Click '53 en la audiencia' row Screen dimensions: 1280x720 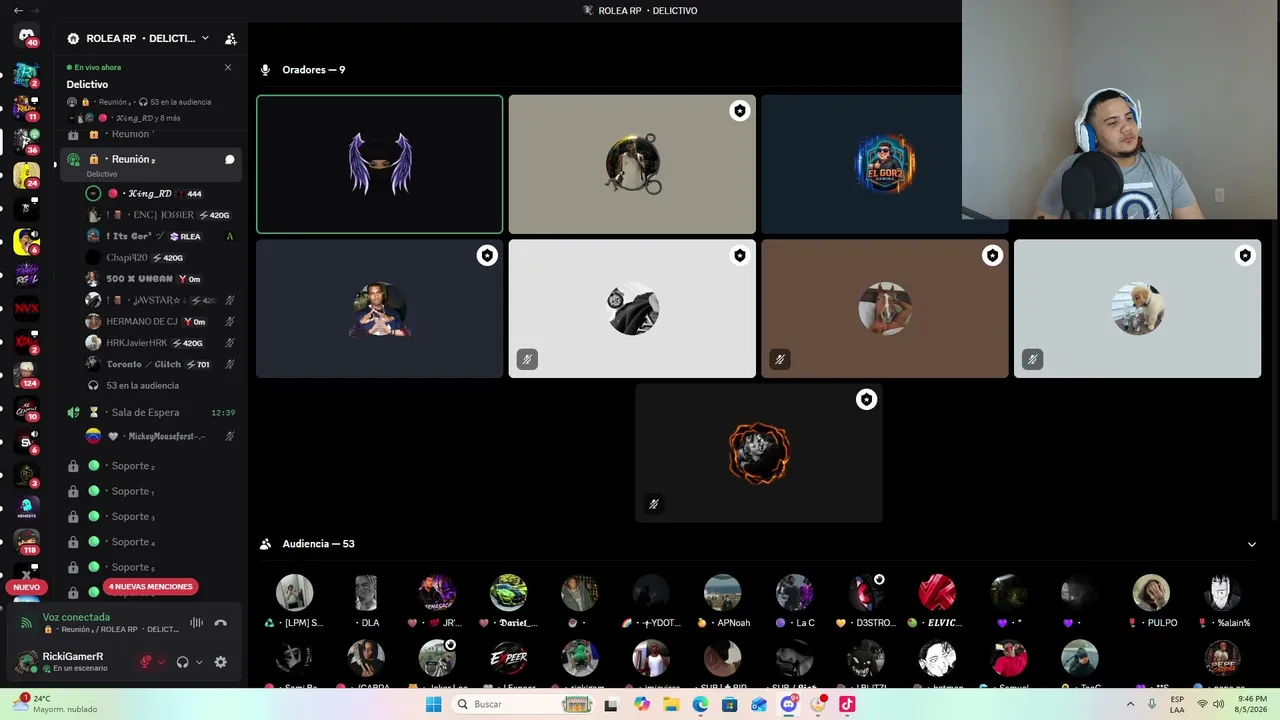(143, 385)
